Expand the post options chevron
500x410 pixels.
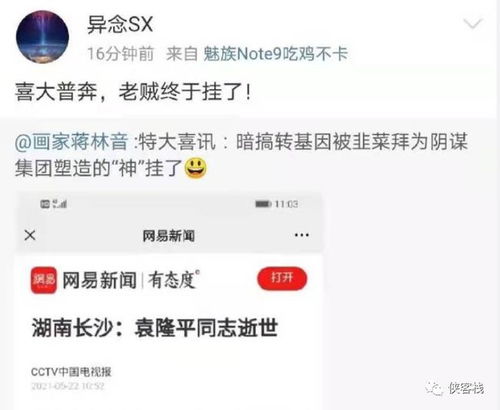(473, 24)
